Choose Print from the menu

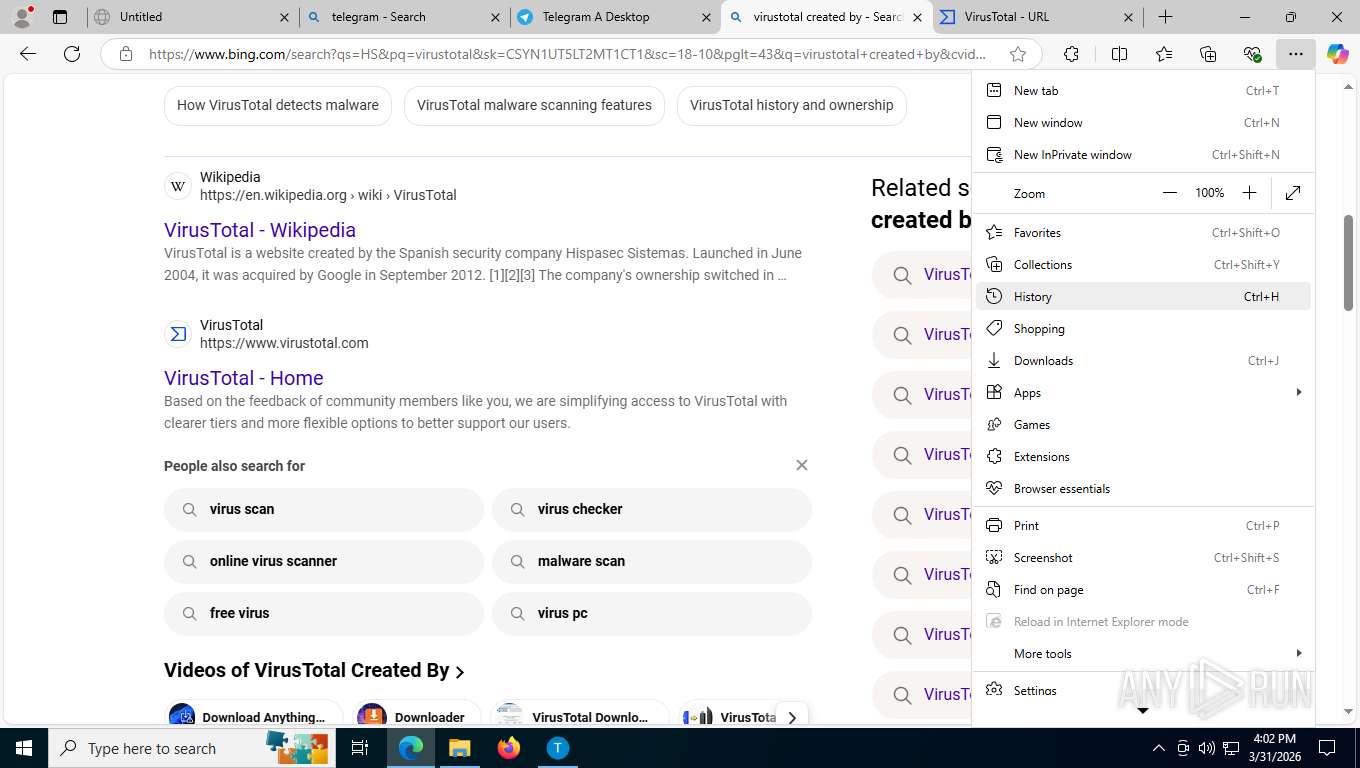tap(1143, 526)
